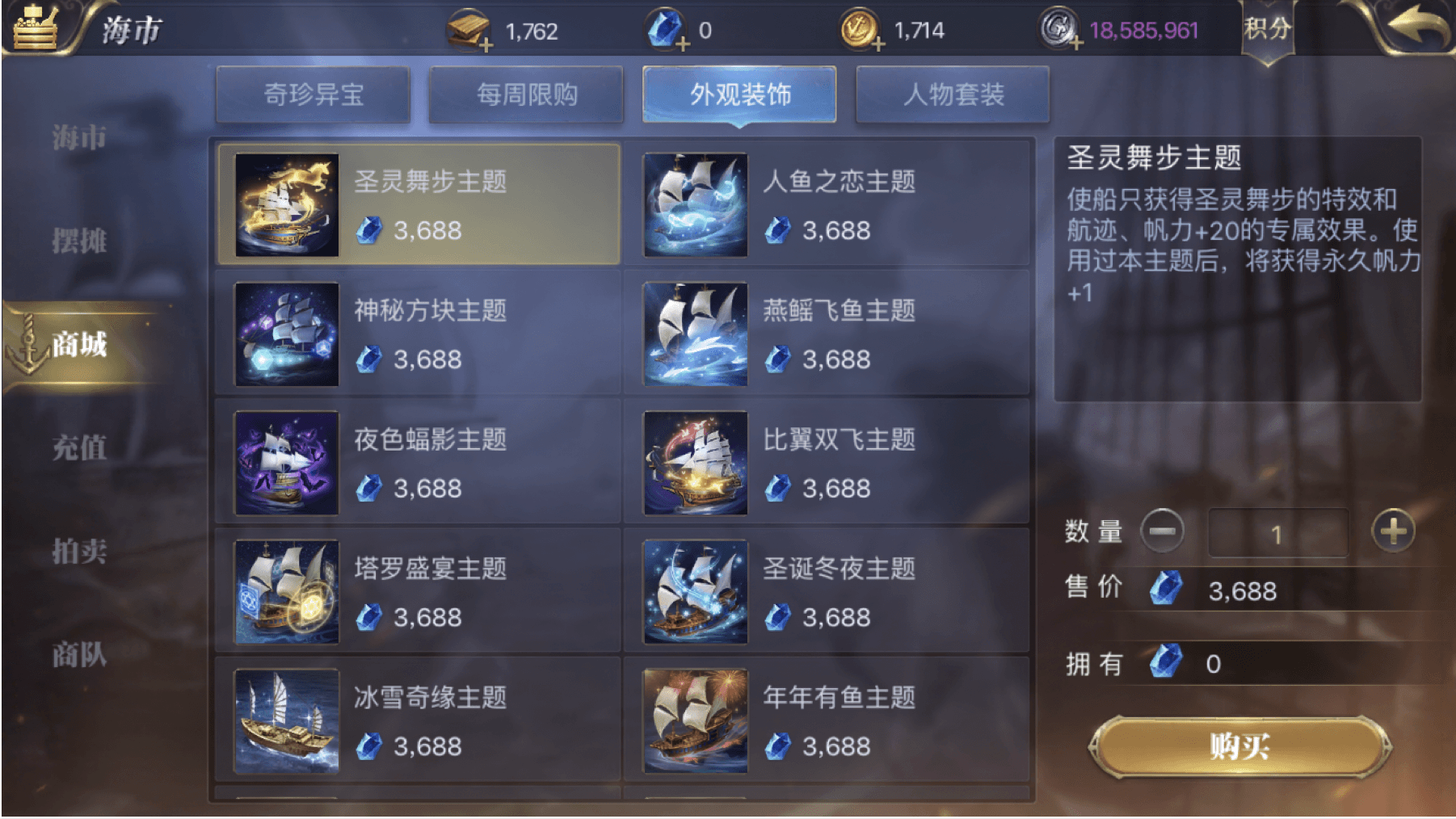
Task: Switch to 每周限购 tab
Action: 527,94
